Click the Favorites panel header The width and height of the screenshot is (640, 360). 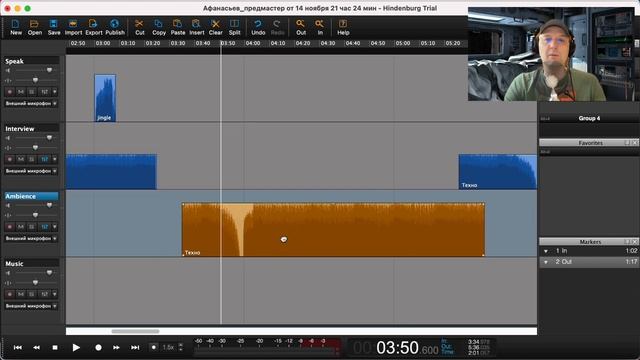coord(589,143)
